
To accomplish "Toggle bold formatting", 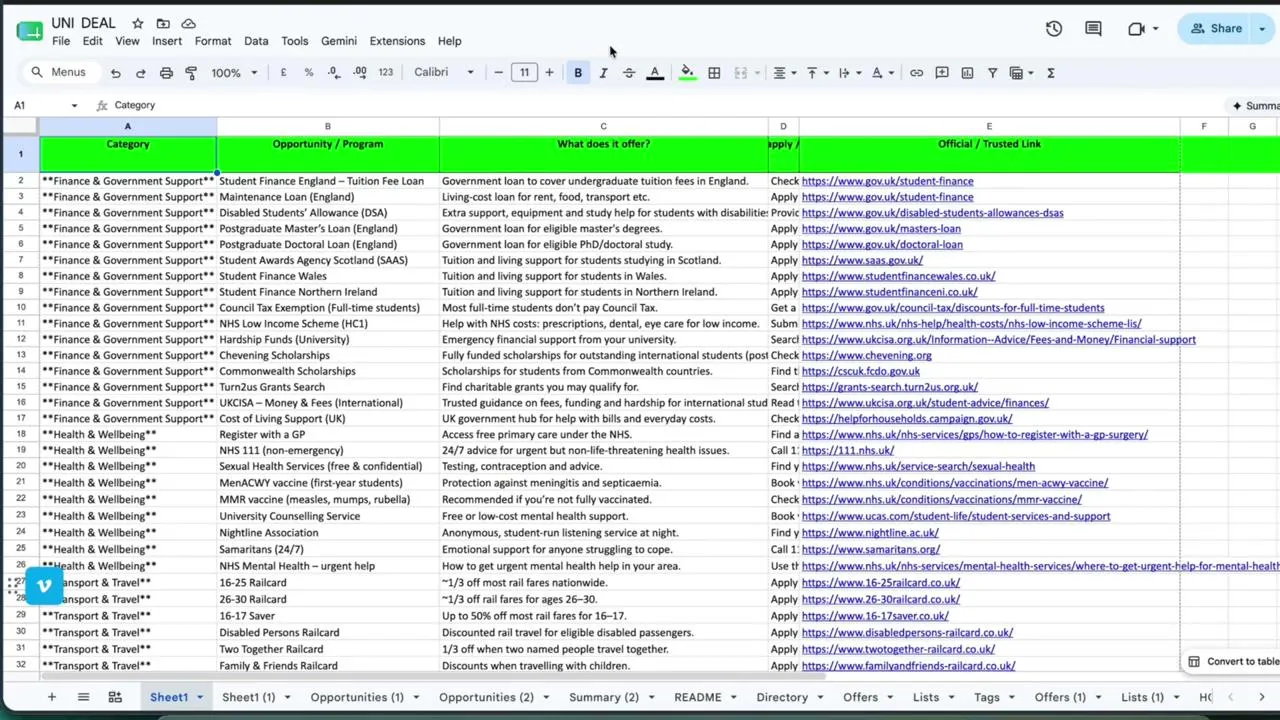I will click(577, 73).
